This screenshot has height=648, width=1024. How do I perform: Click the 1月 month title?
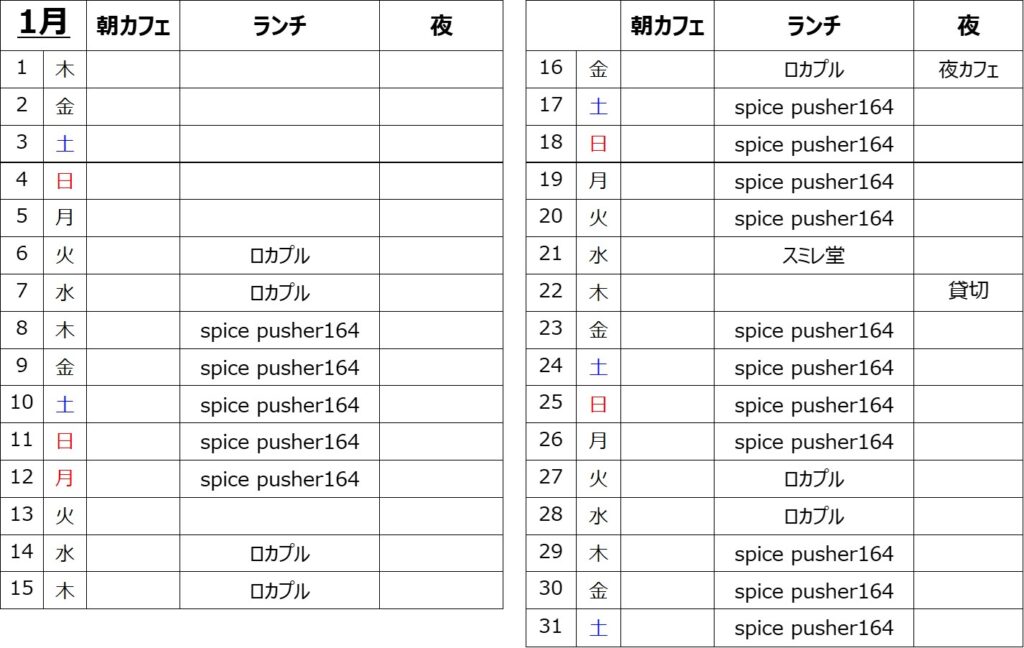[44, 24]
